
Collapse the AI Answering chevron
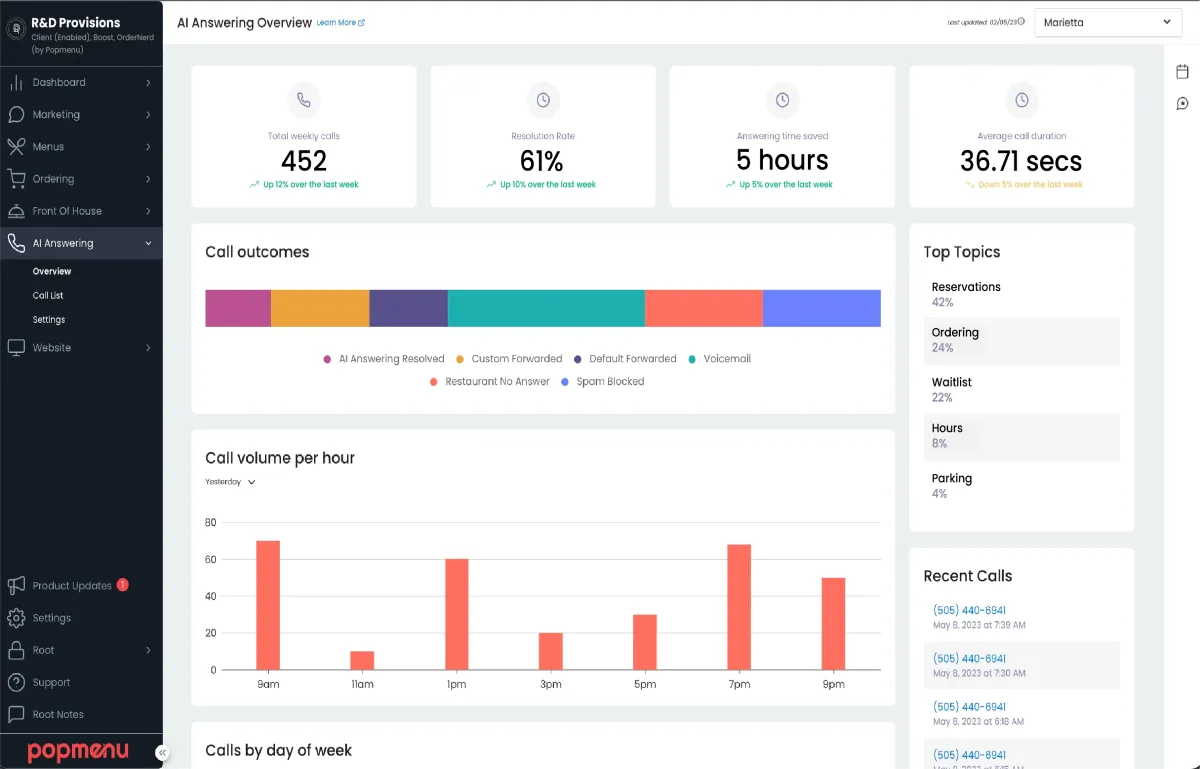tap(148, 243)
